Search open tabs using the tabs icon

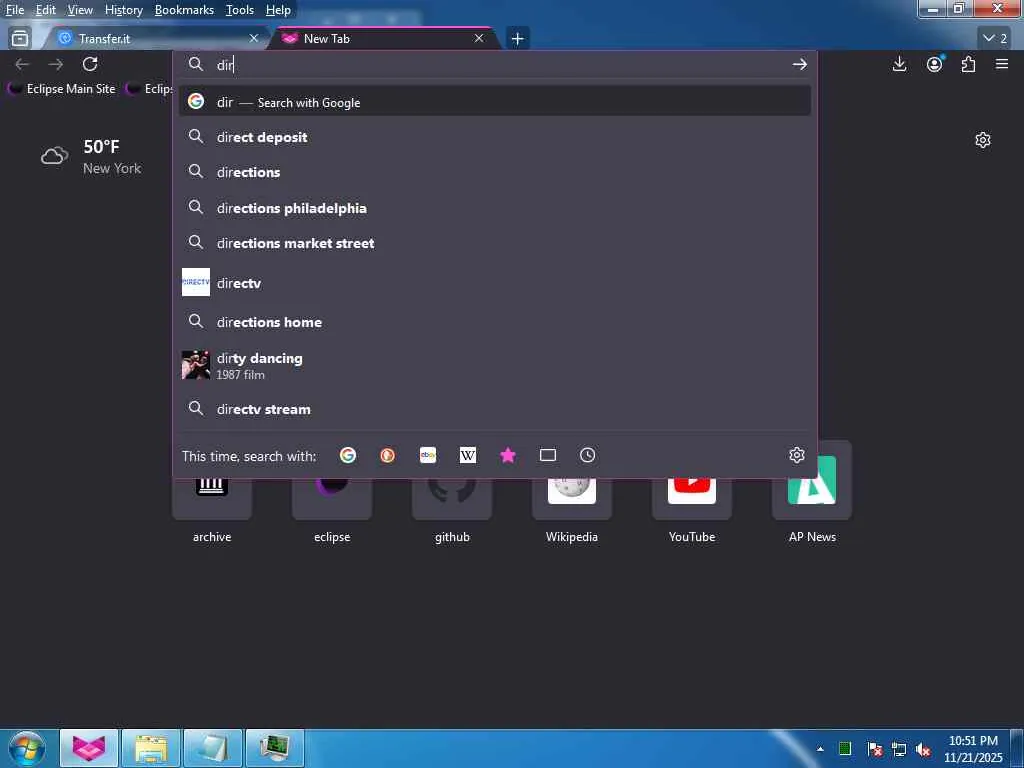tap(548, 455)
